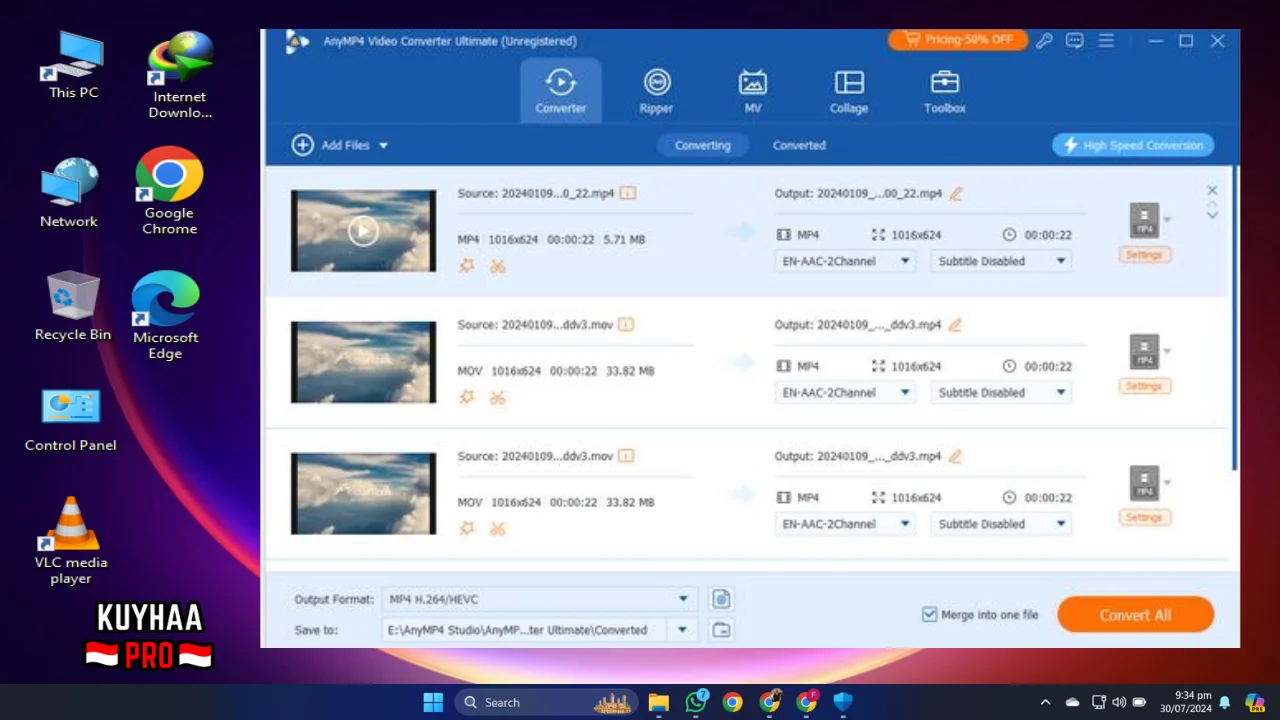Viewport: 1280px width, 720px height.
Task: Open the notification bell in tray
Action: [x=1224, y=702]
